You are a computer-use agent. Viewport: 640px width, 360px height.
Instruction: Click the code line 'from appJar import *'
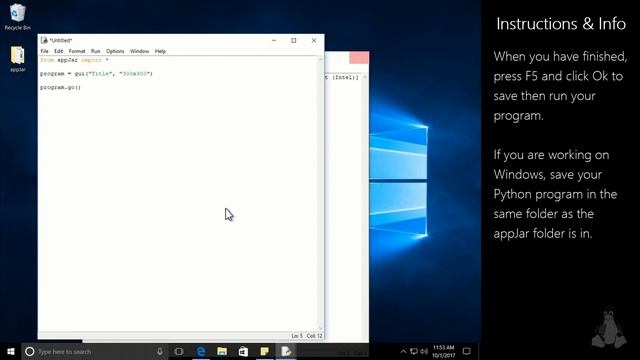tap(74, 60)
